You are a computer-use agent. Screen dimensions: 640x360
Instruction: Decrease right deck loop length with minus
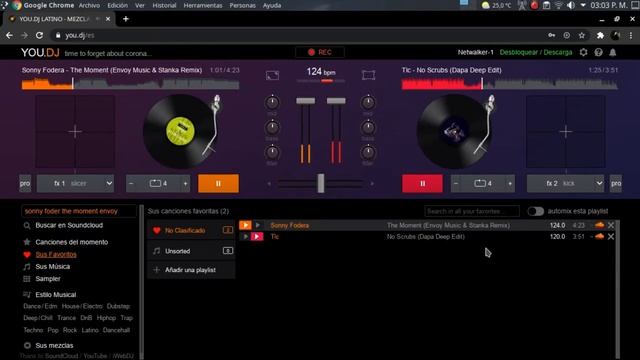point(456,184)
